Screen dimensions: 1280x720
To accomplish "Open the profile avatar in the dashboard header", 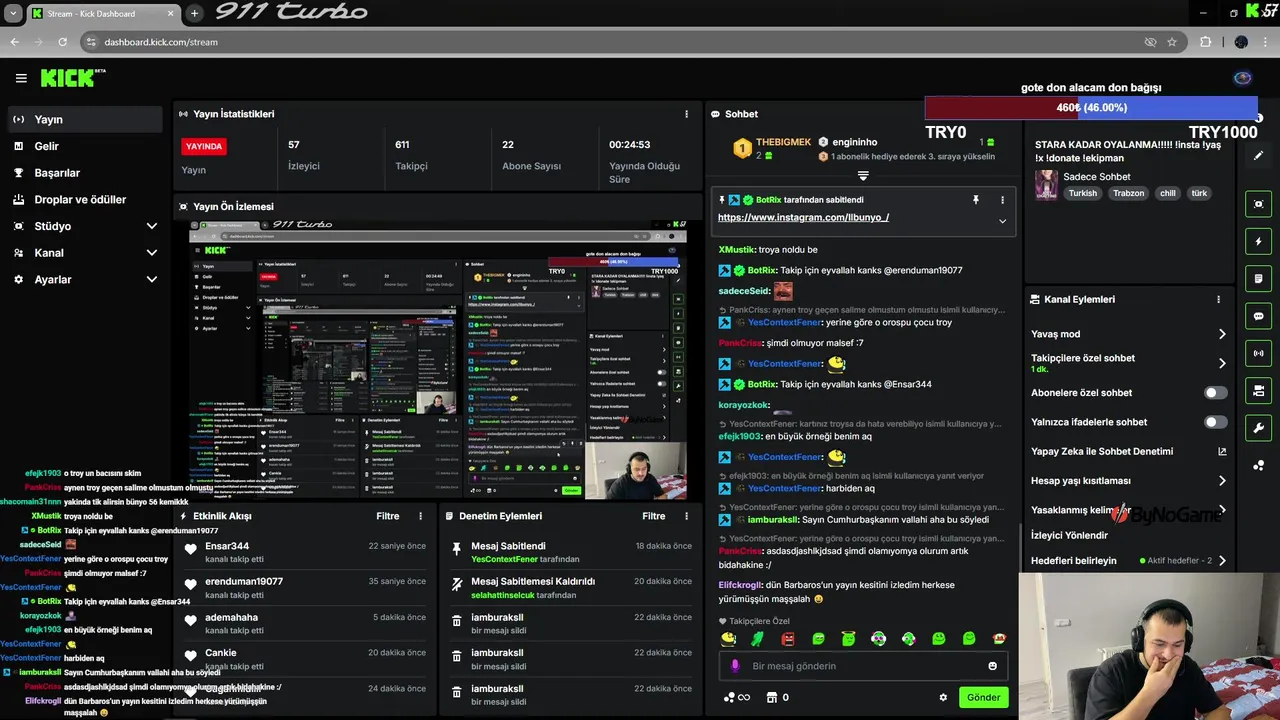I will pyautogui.click(x=1243, y=78).
